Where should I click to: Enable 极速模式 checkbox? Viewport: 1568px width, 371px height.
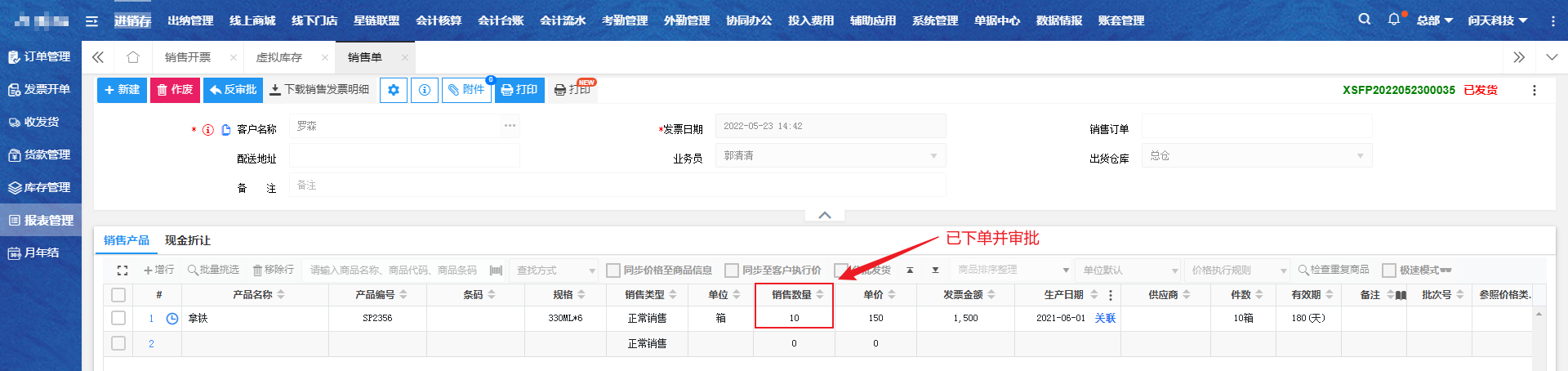pos(1389,270)
